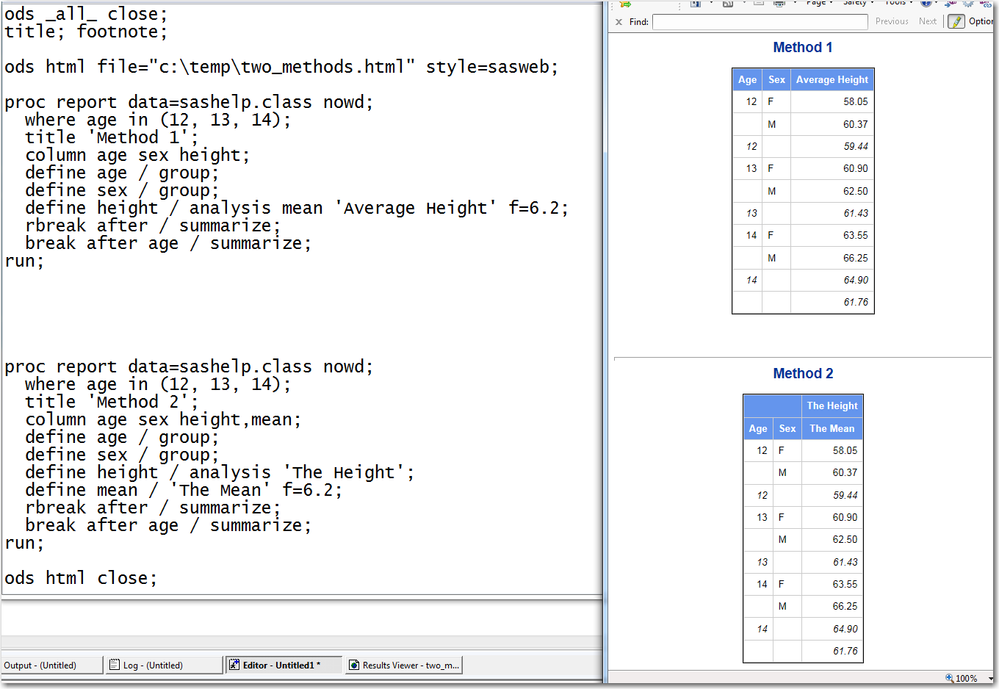Click the 'column age sex height,mean;' line
Viewport: 999px width, 689px height.
tap(162, 419)
